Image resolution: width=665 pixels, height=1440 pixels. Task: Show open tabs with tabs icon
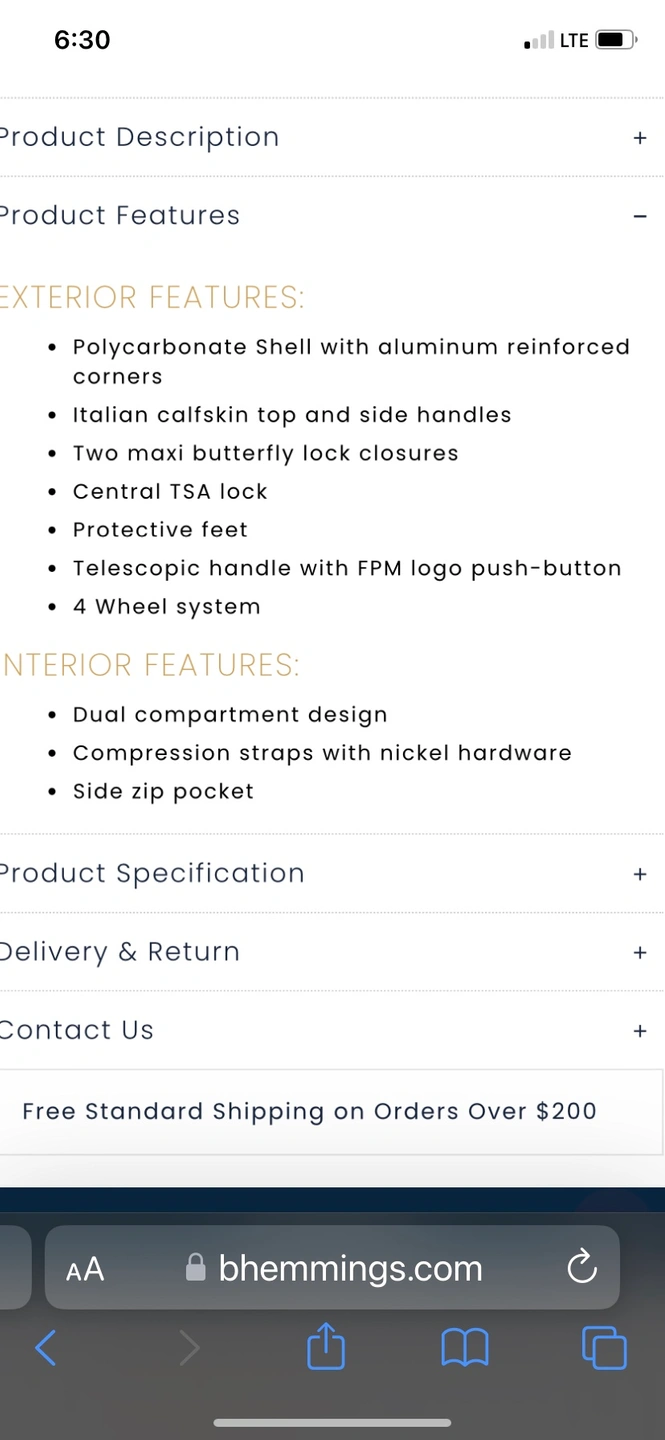point(604,1347)
